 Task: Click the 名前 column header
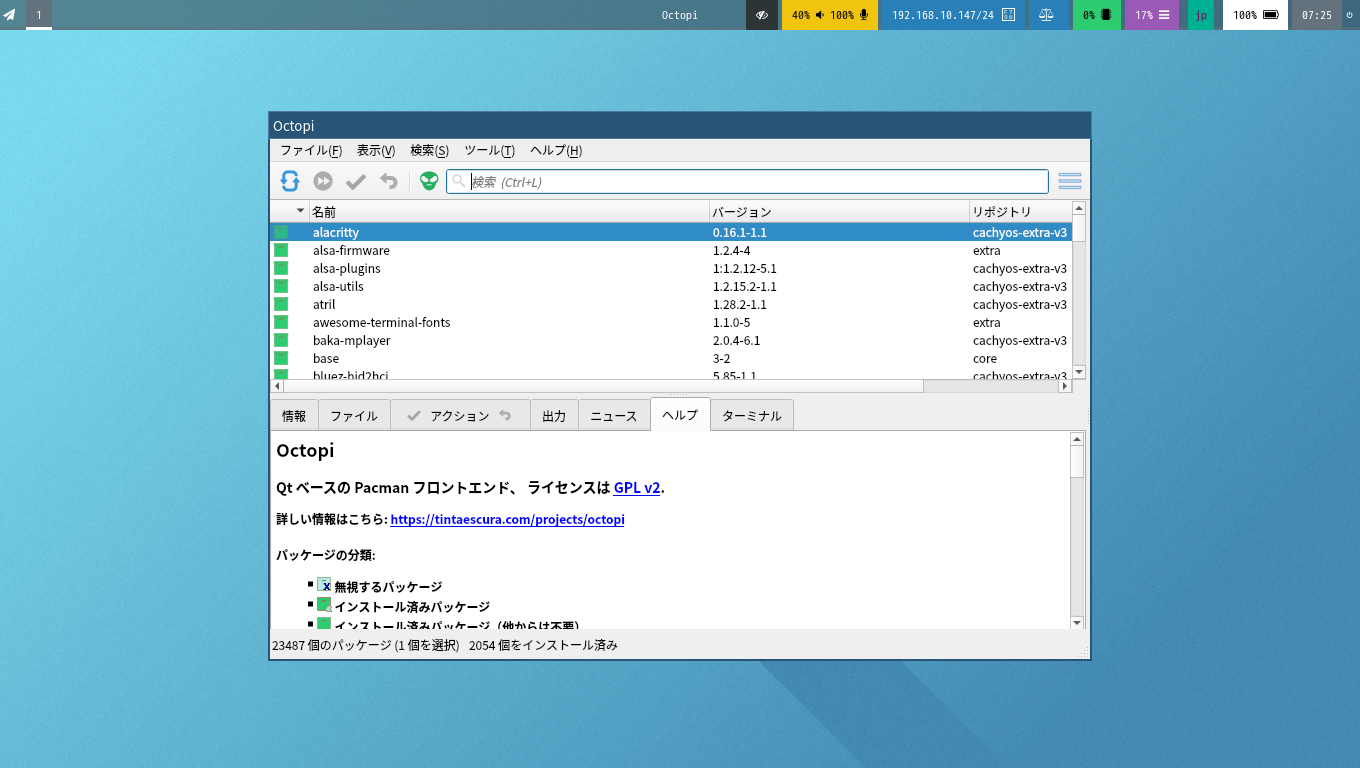click(508, 212)
